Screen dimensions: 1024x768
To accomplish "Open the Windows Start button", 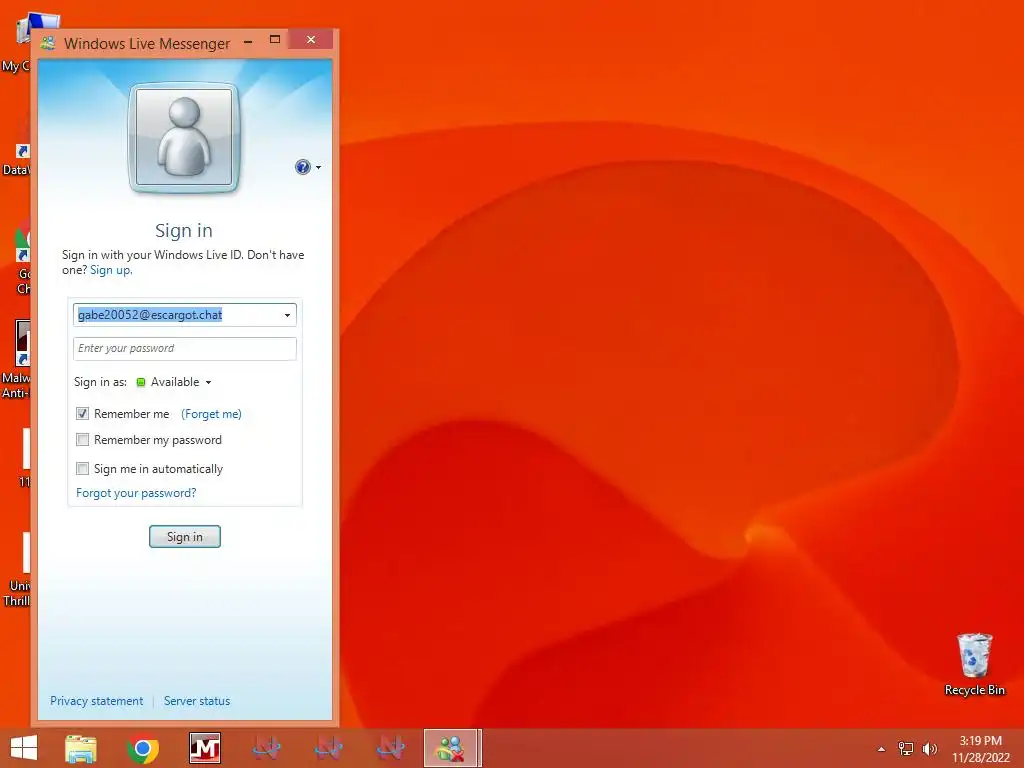I will [x=24, y=748].
